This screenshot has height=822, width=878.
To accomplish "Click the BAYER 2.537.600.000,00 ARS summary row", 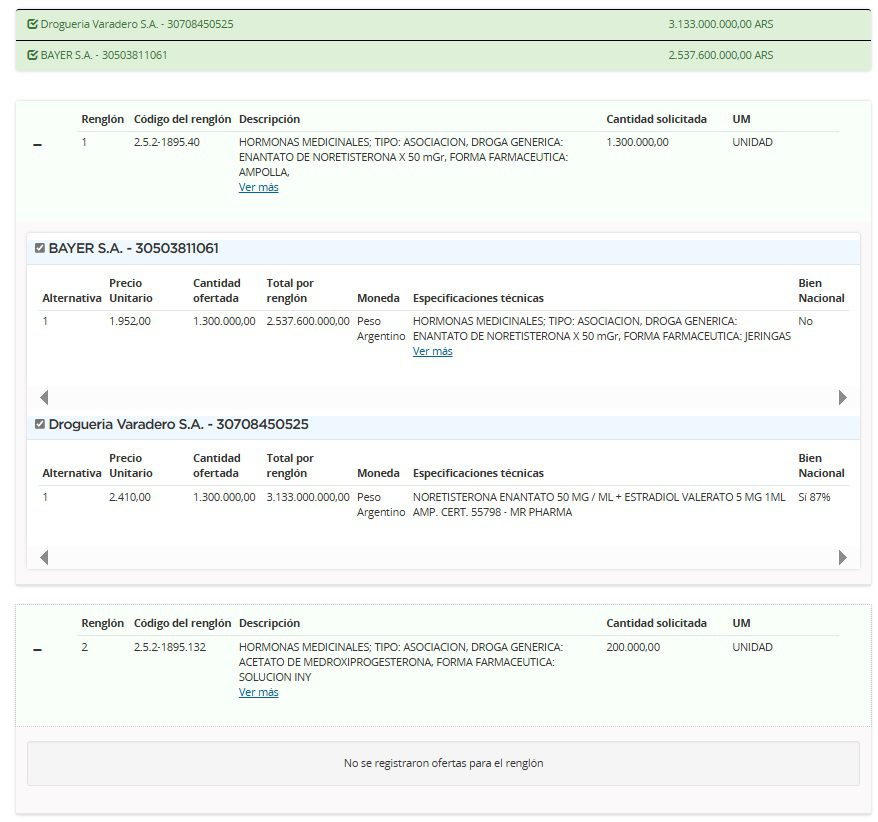I will (x=720, y=56).
